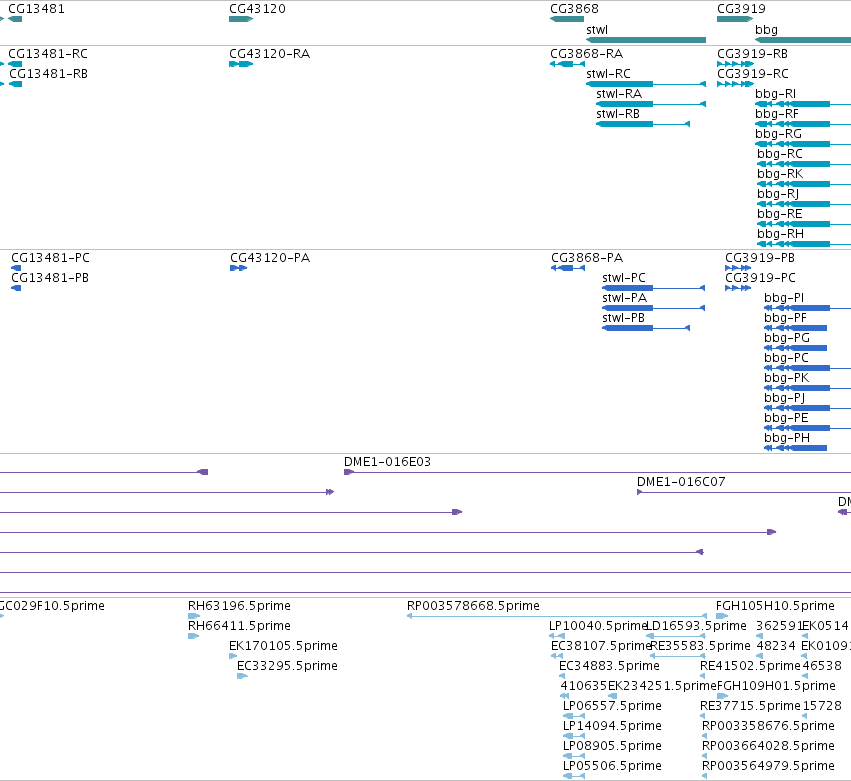Screen dimensions: 851x781
Task: Select the stwl-PA protein feature
Action: [653, 308]
